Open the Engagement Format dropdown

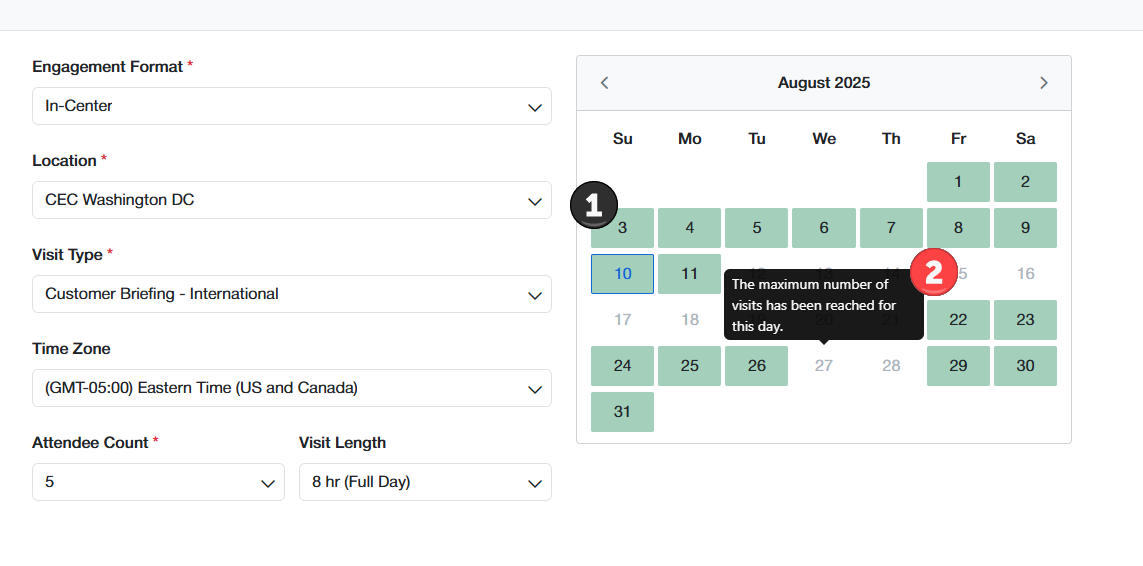pos(292,106)
